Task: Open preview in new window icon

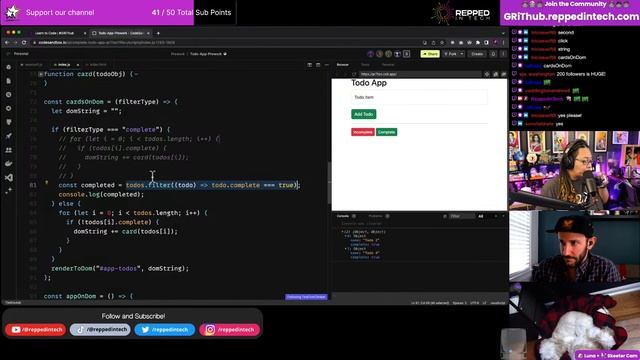Action: (x=496, y=74)
